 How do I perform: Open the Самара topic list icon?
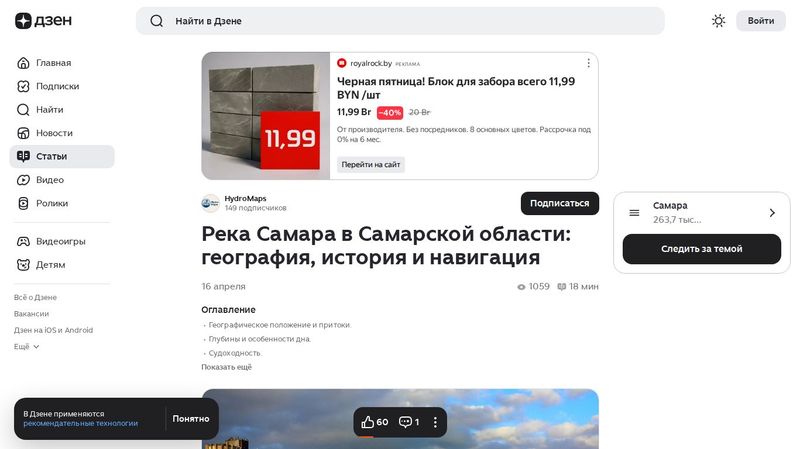pos(634,213)
